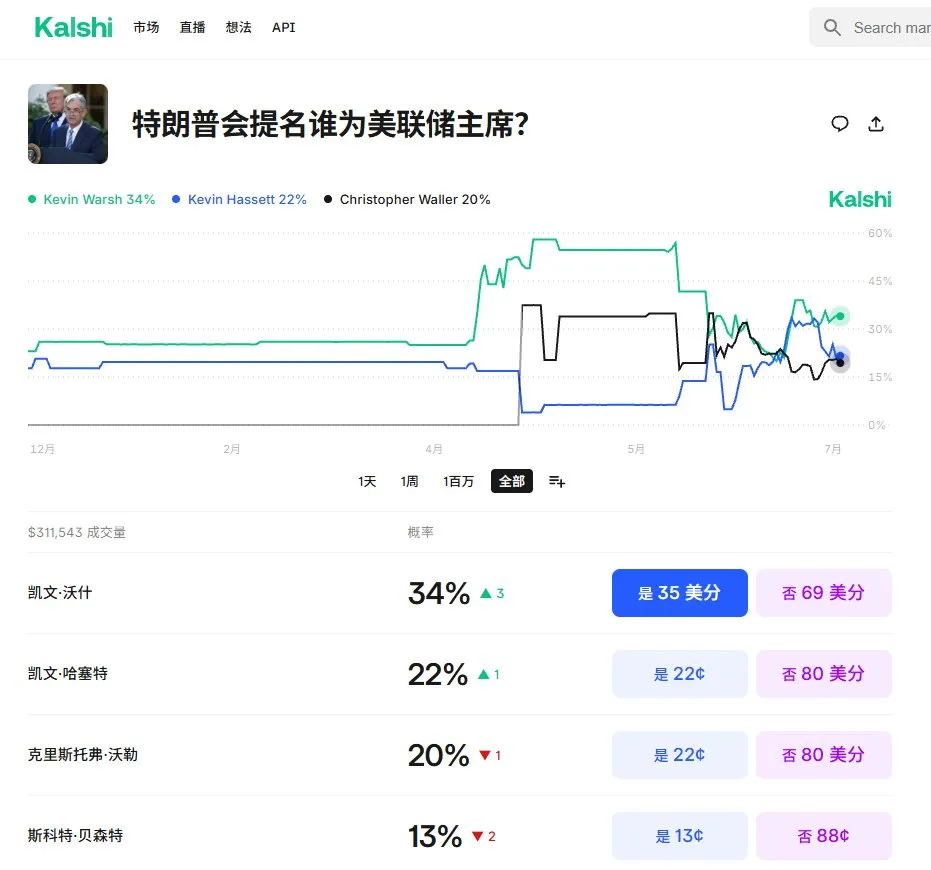The height and width of the screenshot is (870, 931).
Task: Buy 是 35 美分 for 凯文·沃什
Action: pyautogui.click(x=680, y=593)
